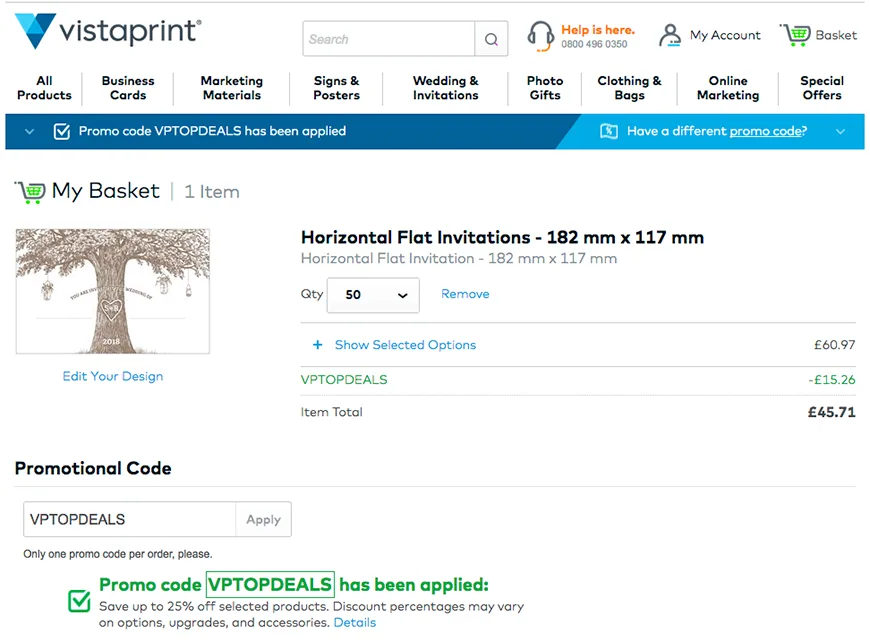870x641 pixels.
Task: Click the Vistaprint logo
Action: (x=107, y=31)
